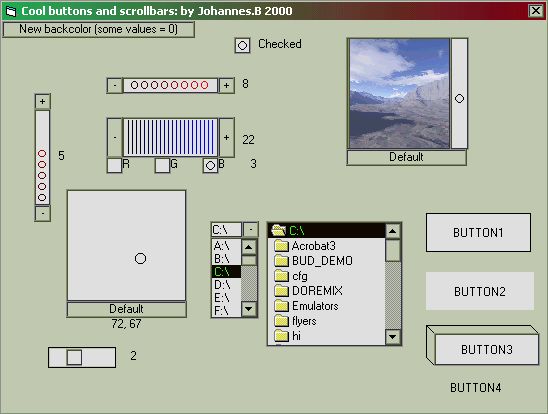Click minus button below vertical red circles bar
The image size is (548, 414).
(x=43, y=213)
